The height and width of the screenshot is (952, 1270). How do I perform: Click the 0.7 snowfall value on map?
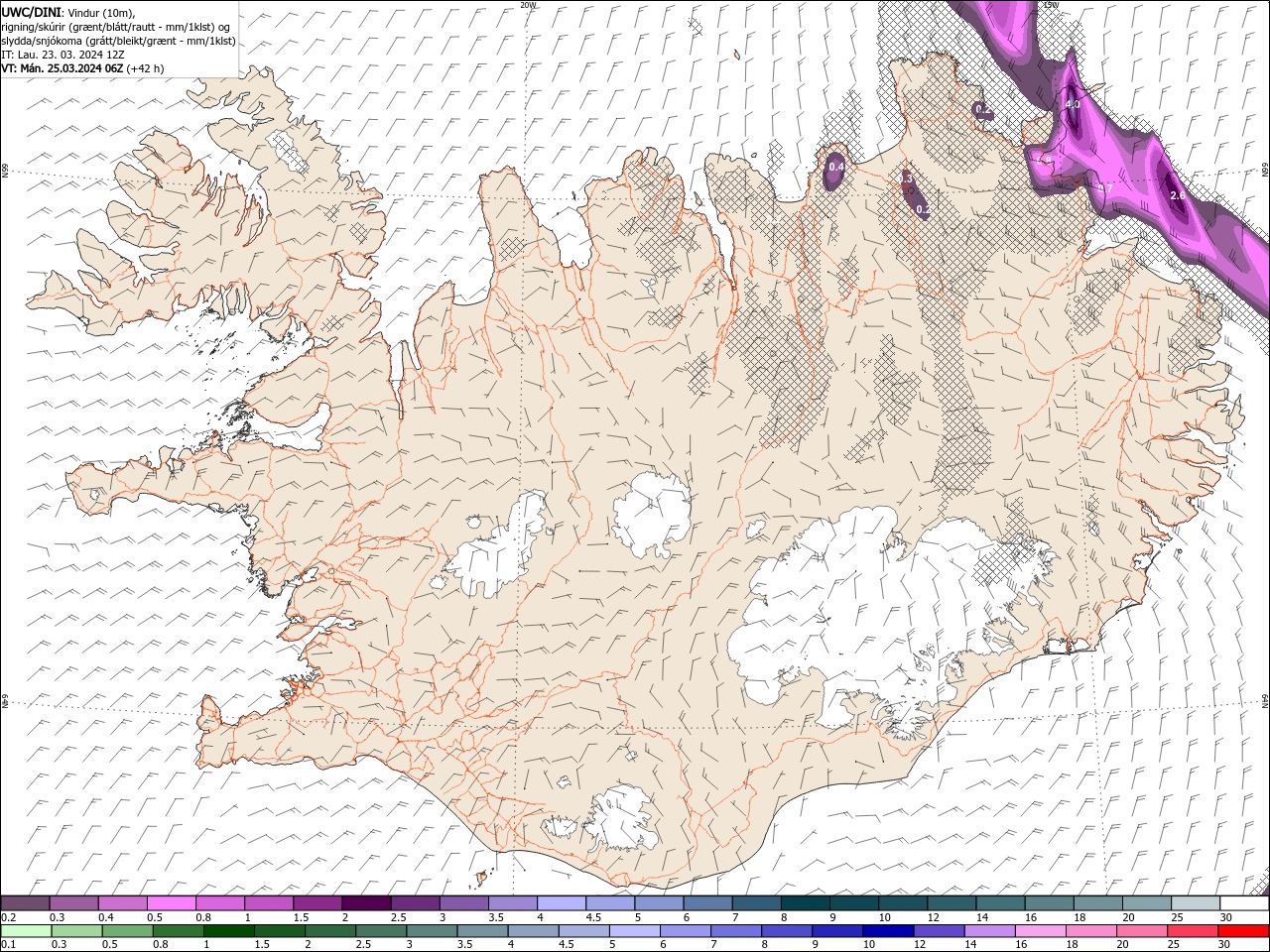click(1106, 186)
